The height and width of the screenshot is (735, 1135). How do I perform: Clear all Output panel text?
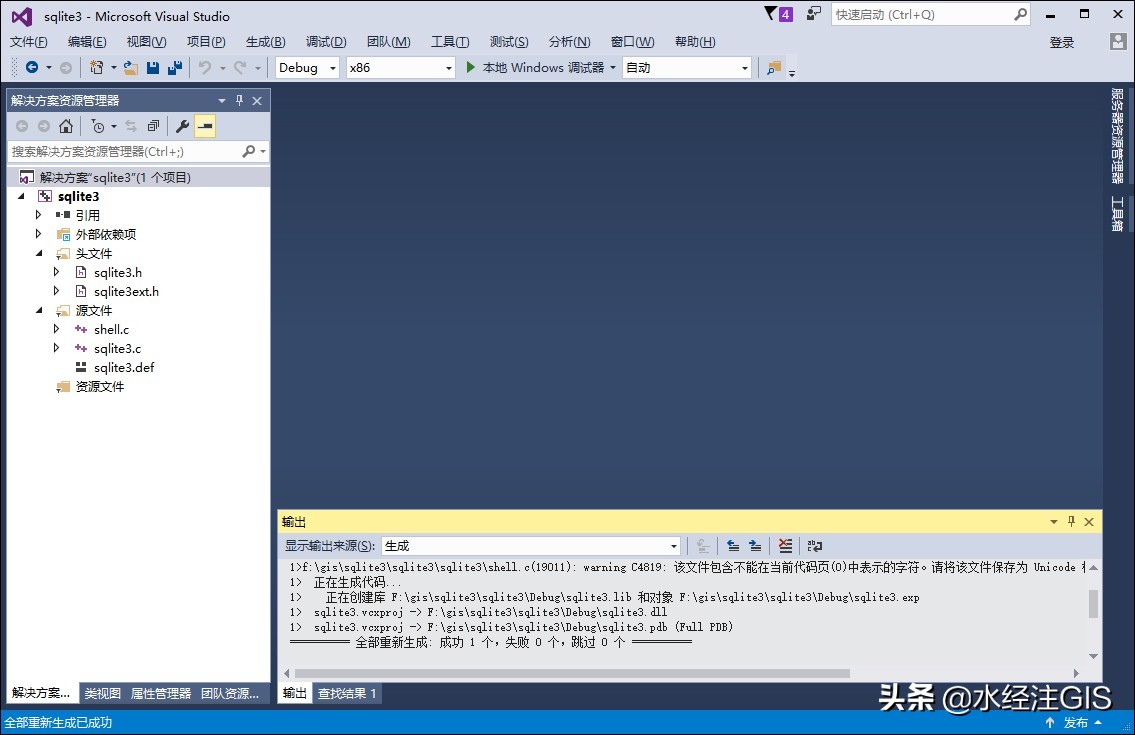click(785, 545)
